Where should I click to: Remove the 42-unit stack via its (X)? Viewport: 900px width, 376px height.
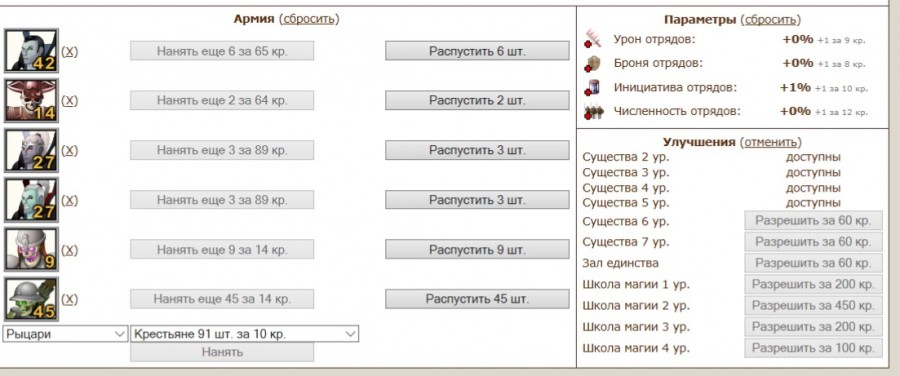[x=69, y=52]
